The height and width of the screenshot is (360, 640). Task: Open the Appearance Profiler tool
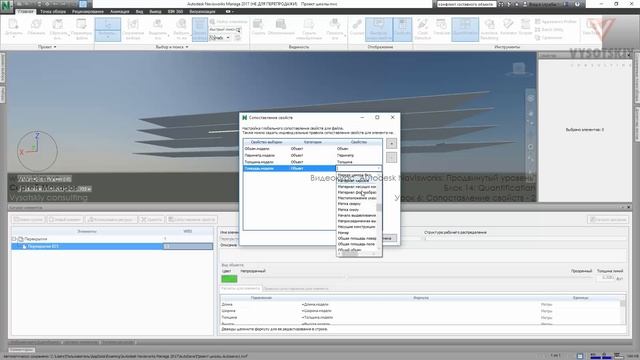tap(556, 21)
